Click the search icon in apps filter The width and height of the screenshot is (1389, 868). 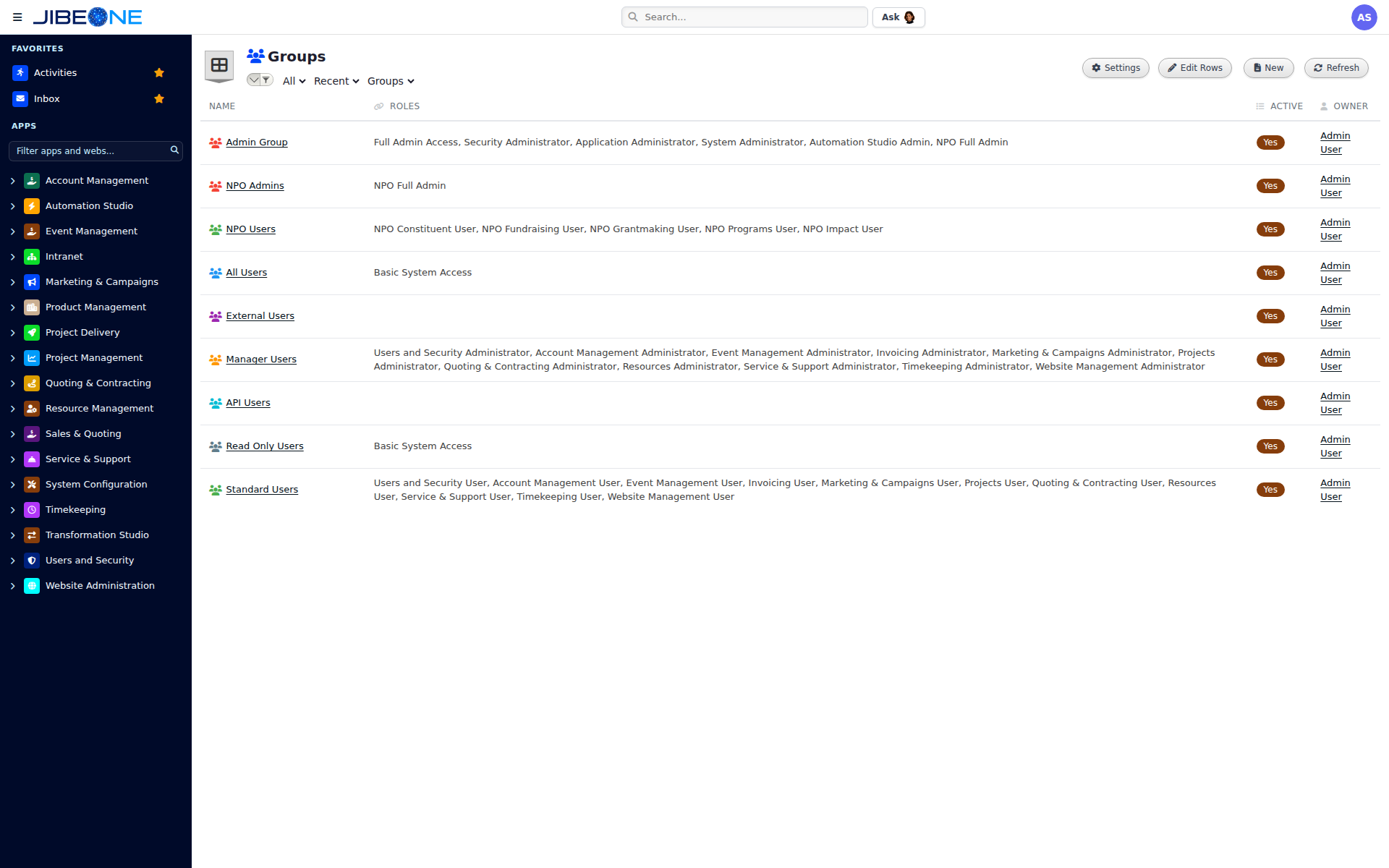tap(174, 150)
